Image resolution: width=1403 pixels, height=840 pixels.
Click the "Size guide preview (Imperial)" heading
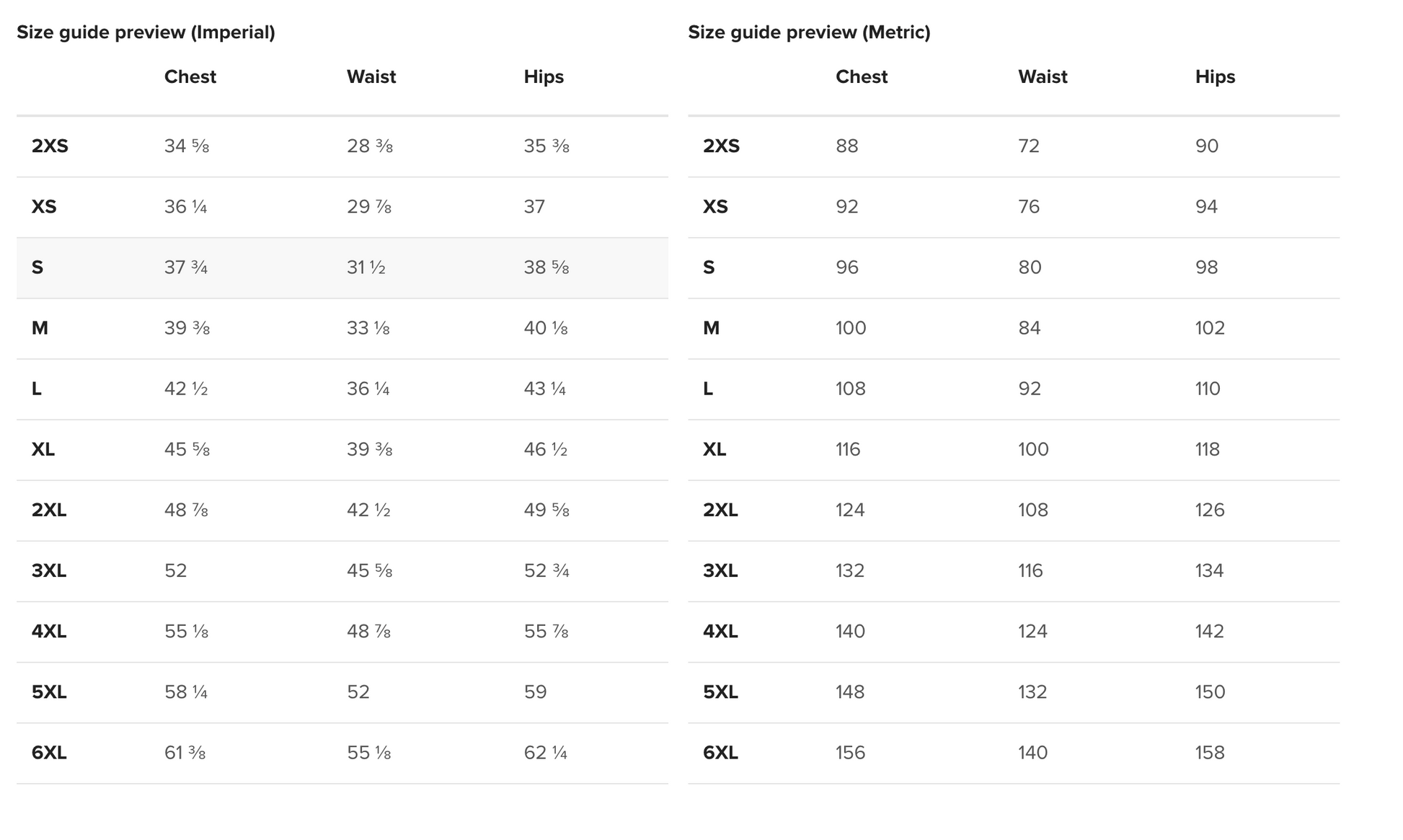coord(146,32)
